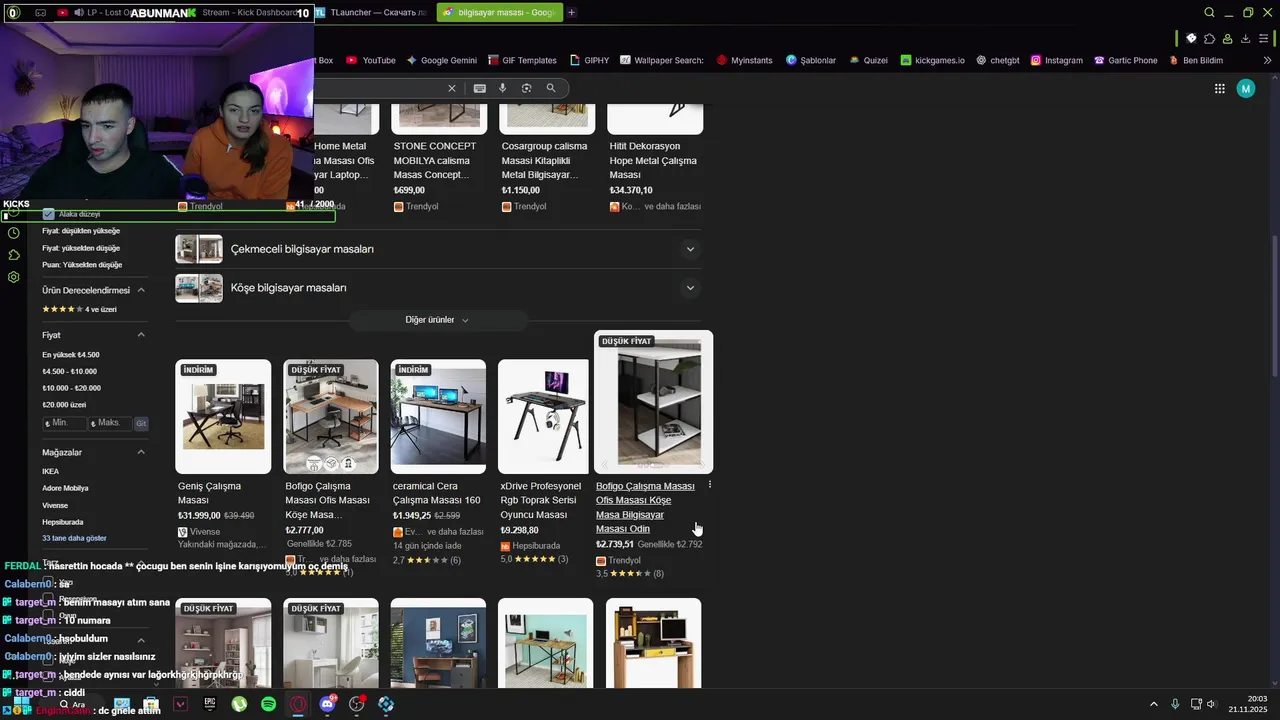Collapse the Mağazalar filter section

pos(141,452)
